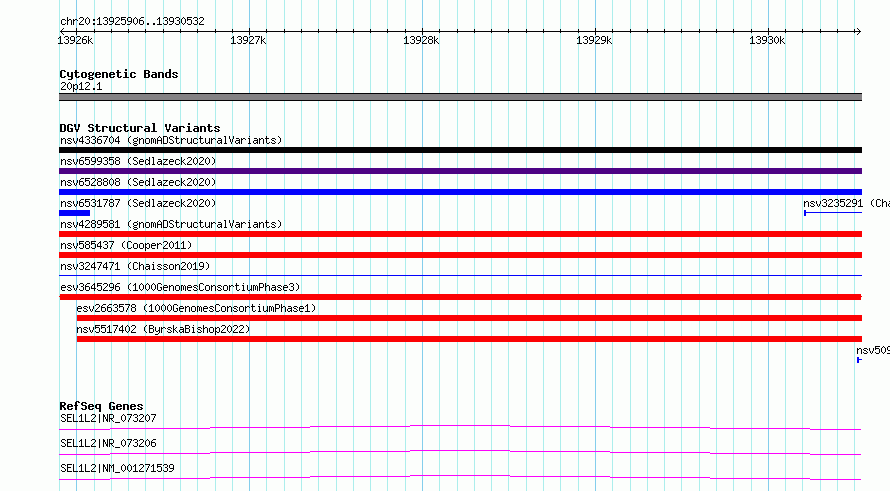Select the magenta NM_001271539 transcript line
The width and height of the screenshot is (890, 491).
pyautogui.click(x=460, y=477)
